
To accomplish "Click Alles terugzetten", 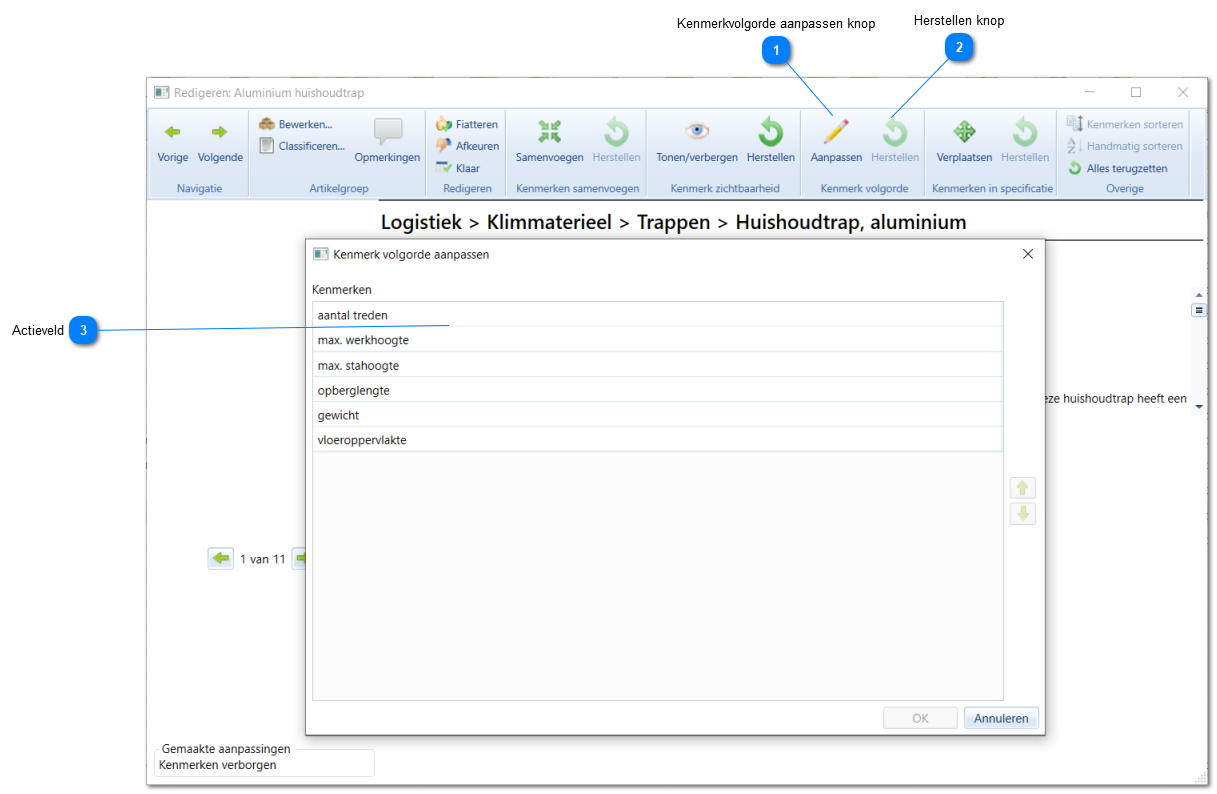I will click(x=1117, y=168).
